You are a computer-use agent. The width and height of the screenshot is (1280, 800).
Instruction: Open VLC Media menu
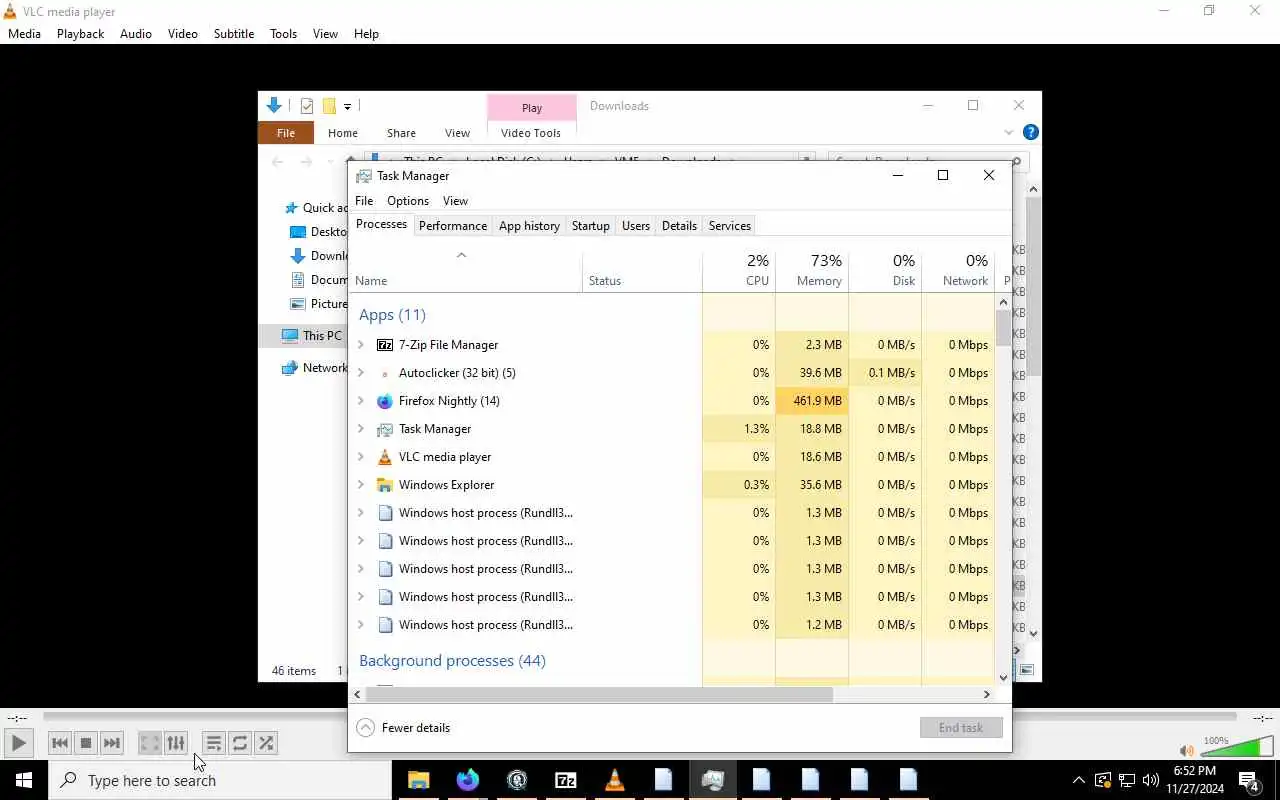click(x=24, y=33)
